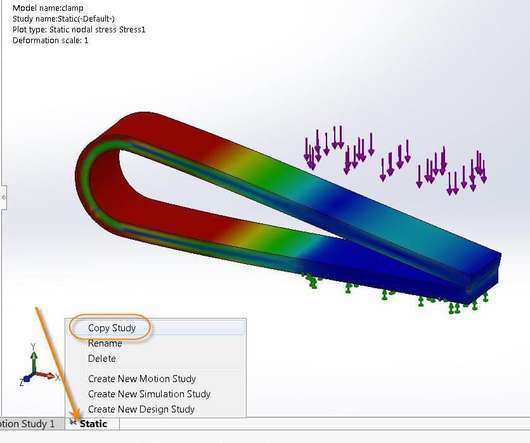Pick Create New Design Study option
Viewport: 530px width, 443px height.
coord(141,409)
